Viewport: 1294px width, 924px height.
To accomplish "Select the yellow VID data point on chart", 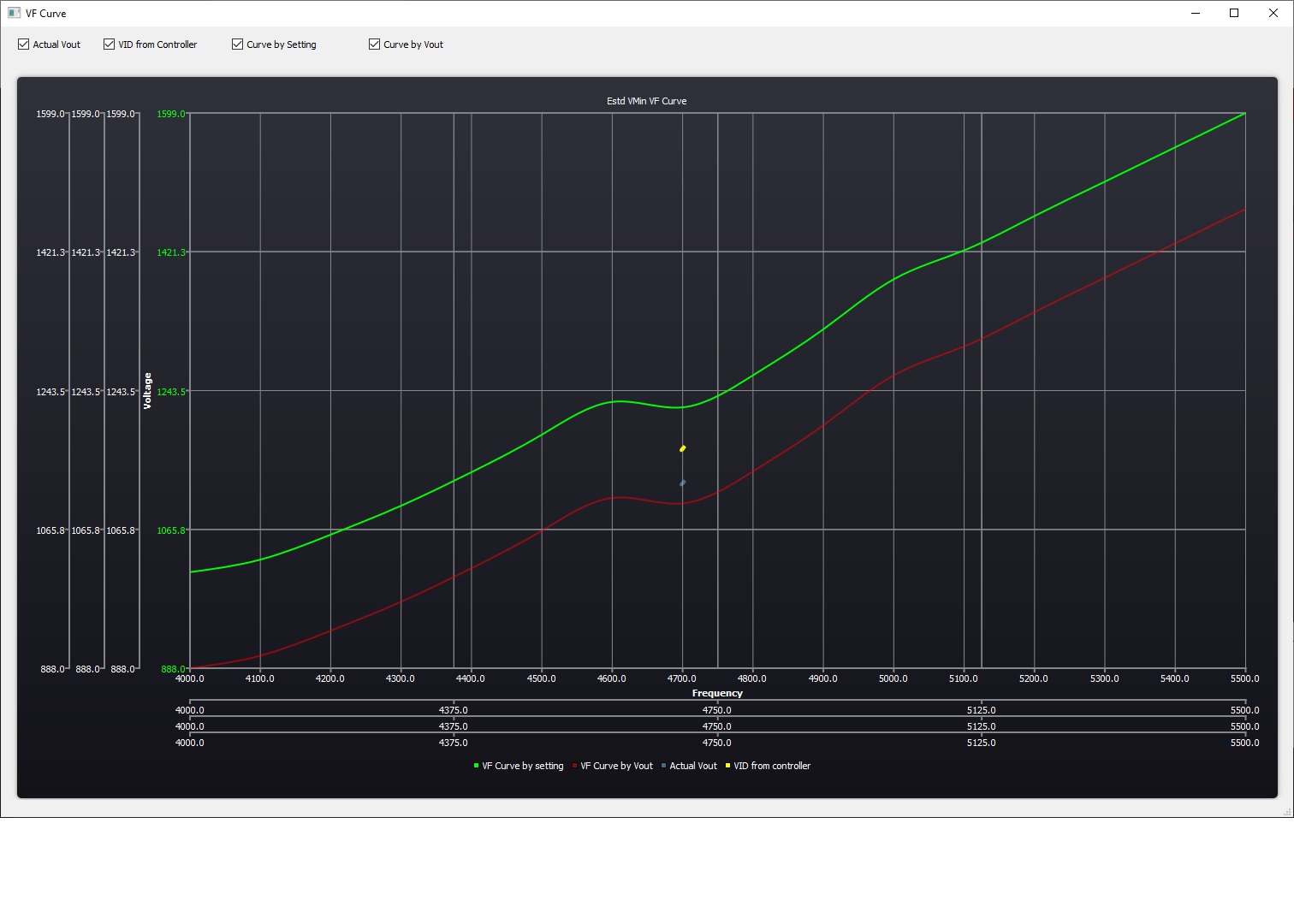I will point(682,447).
